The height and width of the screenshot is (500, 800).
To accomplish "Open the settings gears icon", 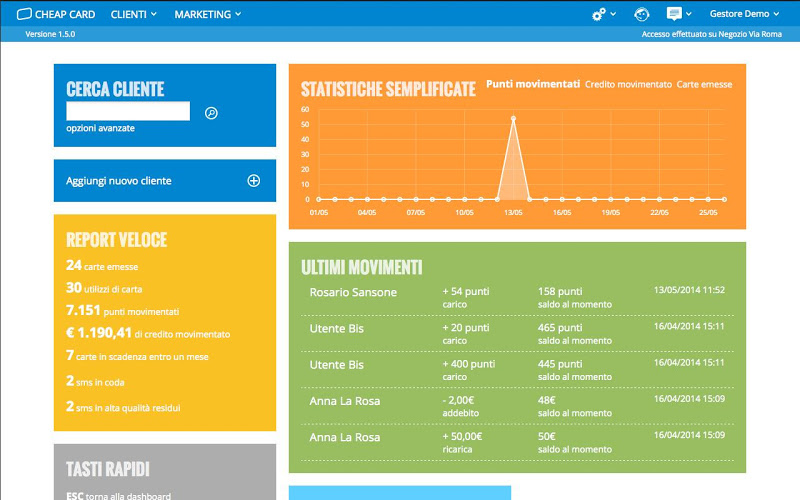I will click(598, 14).
